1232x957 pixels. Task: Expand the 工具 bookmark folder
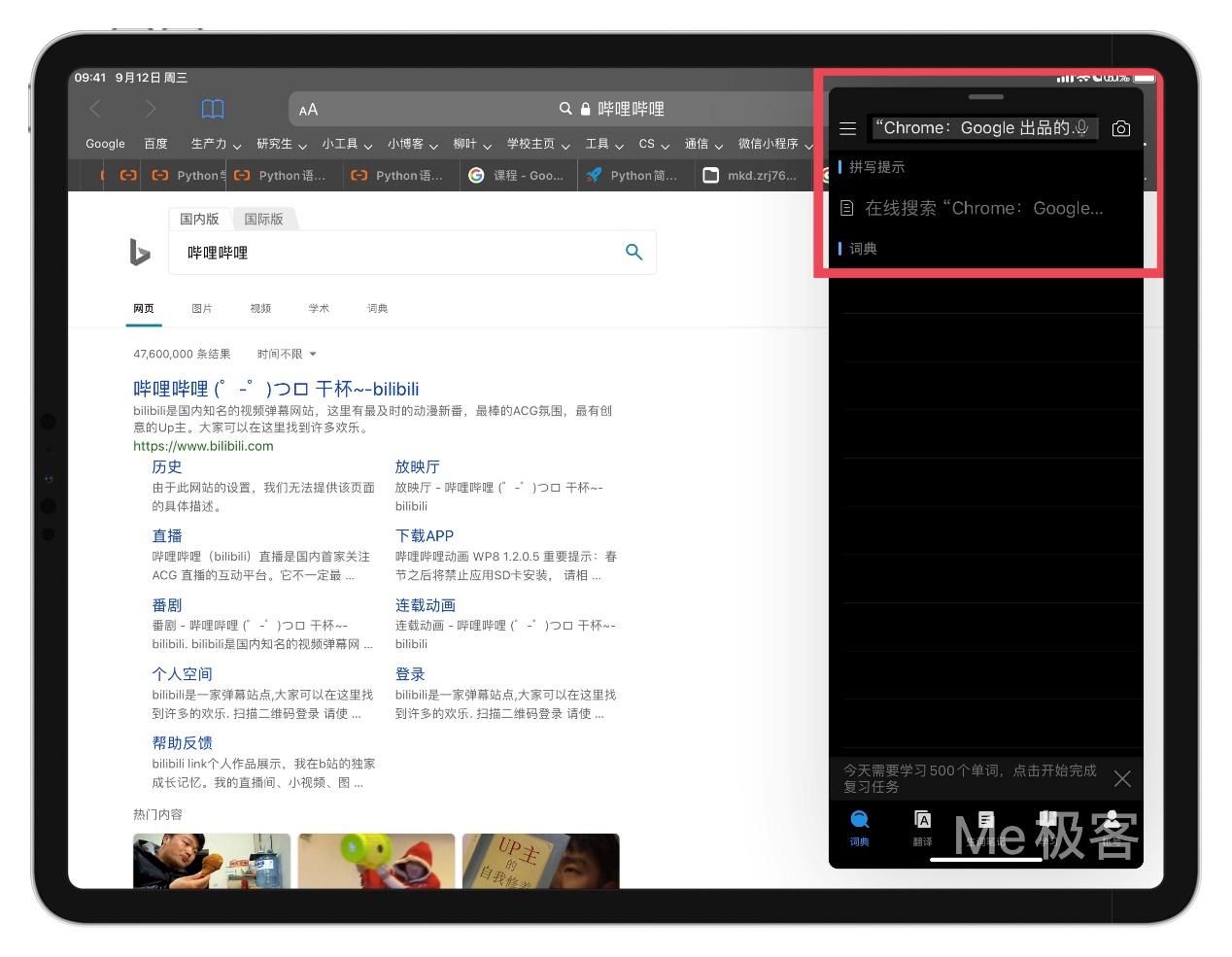[x=604, y=144]
